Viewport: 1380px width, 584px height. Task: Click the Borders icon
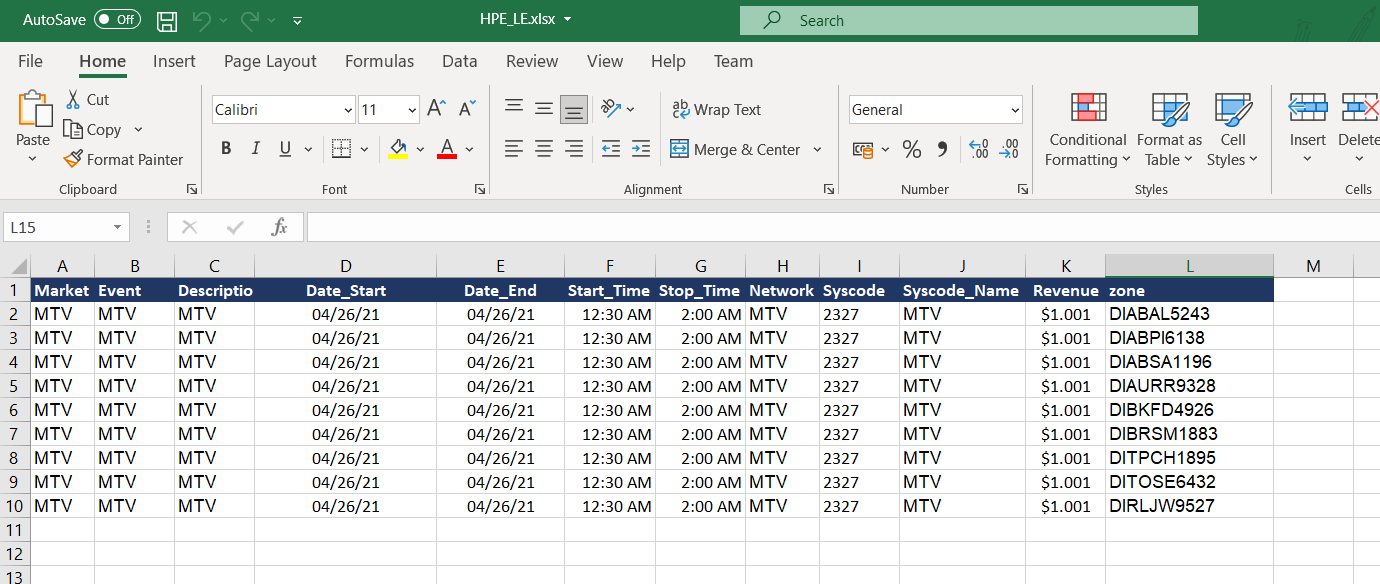tap(341, 149)
